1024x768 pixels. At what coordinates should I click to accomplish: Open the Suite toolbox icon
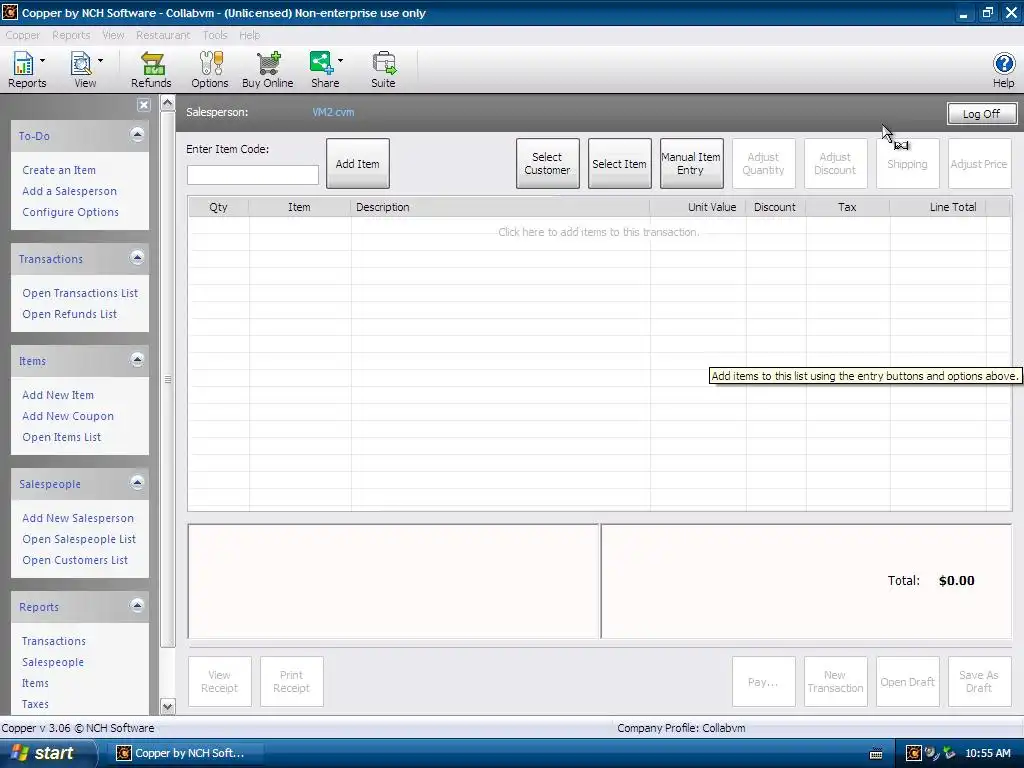click(383, 69)
